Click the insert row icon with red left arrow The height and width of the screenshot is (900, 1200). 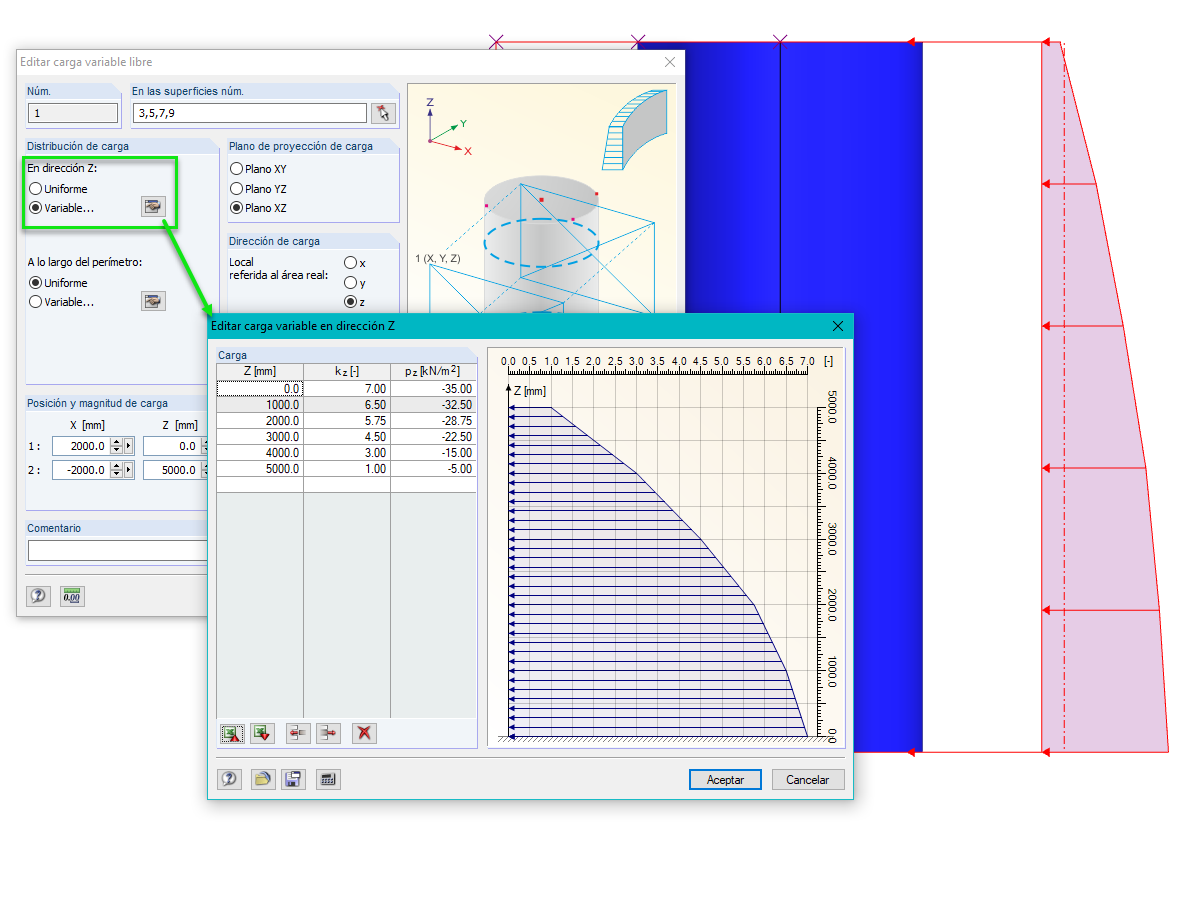[x=298, y=733]
